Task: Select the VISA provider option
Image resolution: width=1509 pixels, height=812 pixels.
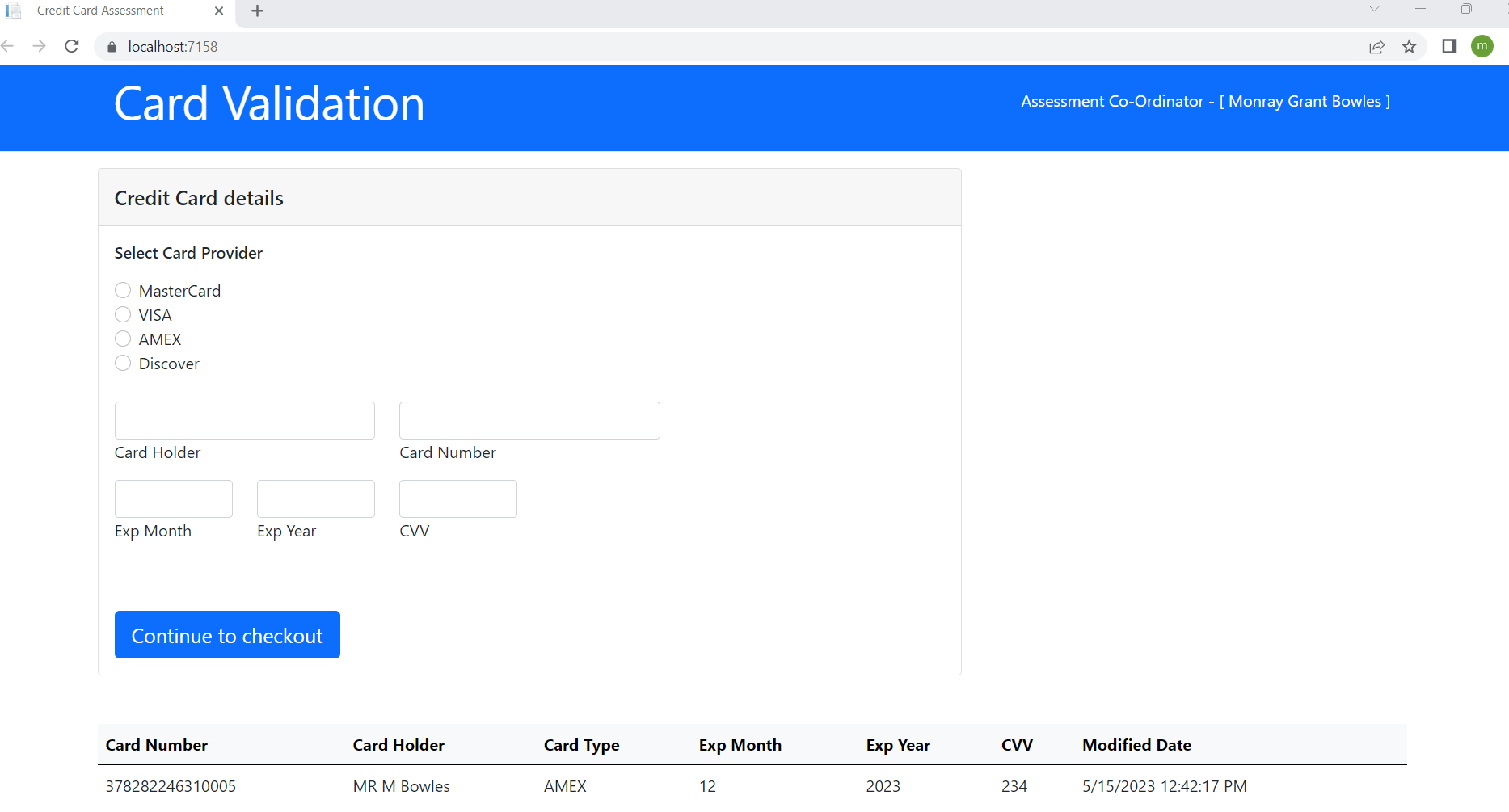Action: pos(122,314)
